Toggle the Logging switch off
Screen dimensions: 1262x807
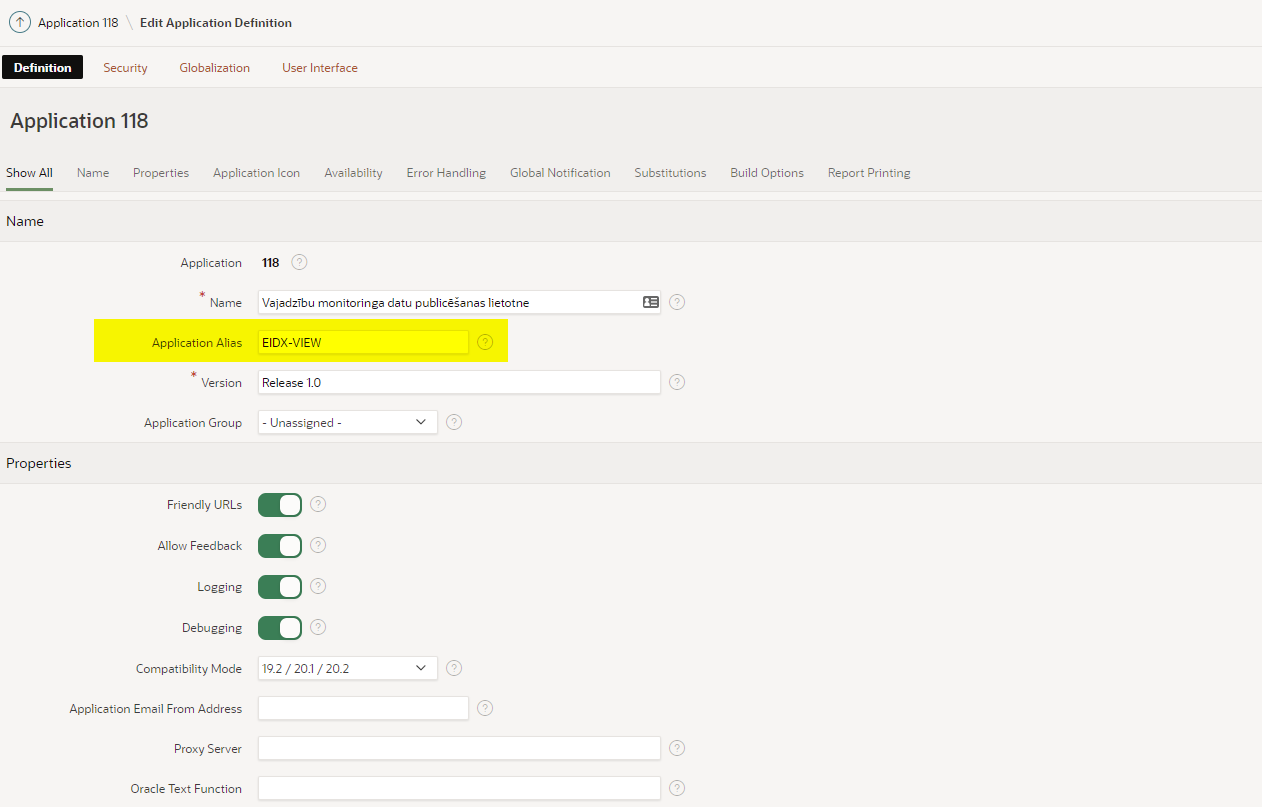point(280,587)
